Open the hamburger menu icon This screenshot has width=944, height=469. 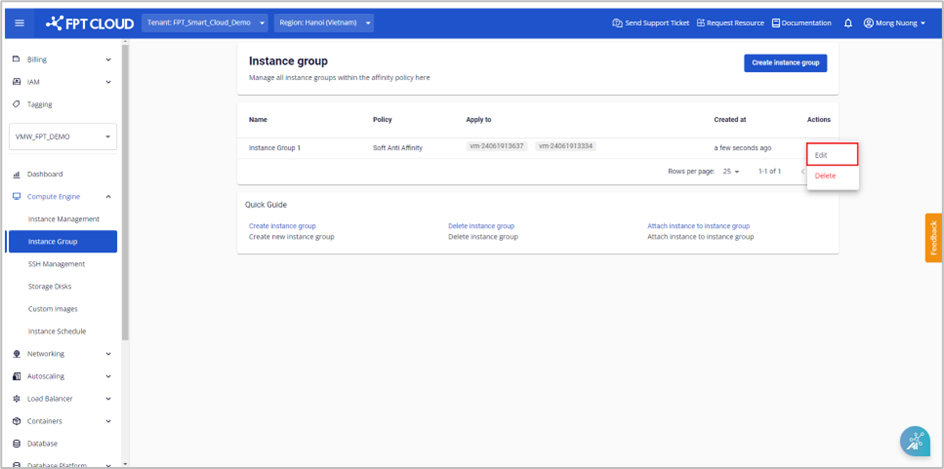(x=19, y=22)
